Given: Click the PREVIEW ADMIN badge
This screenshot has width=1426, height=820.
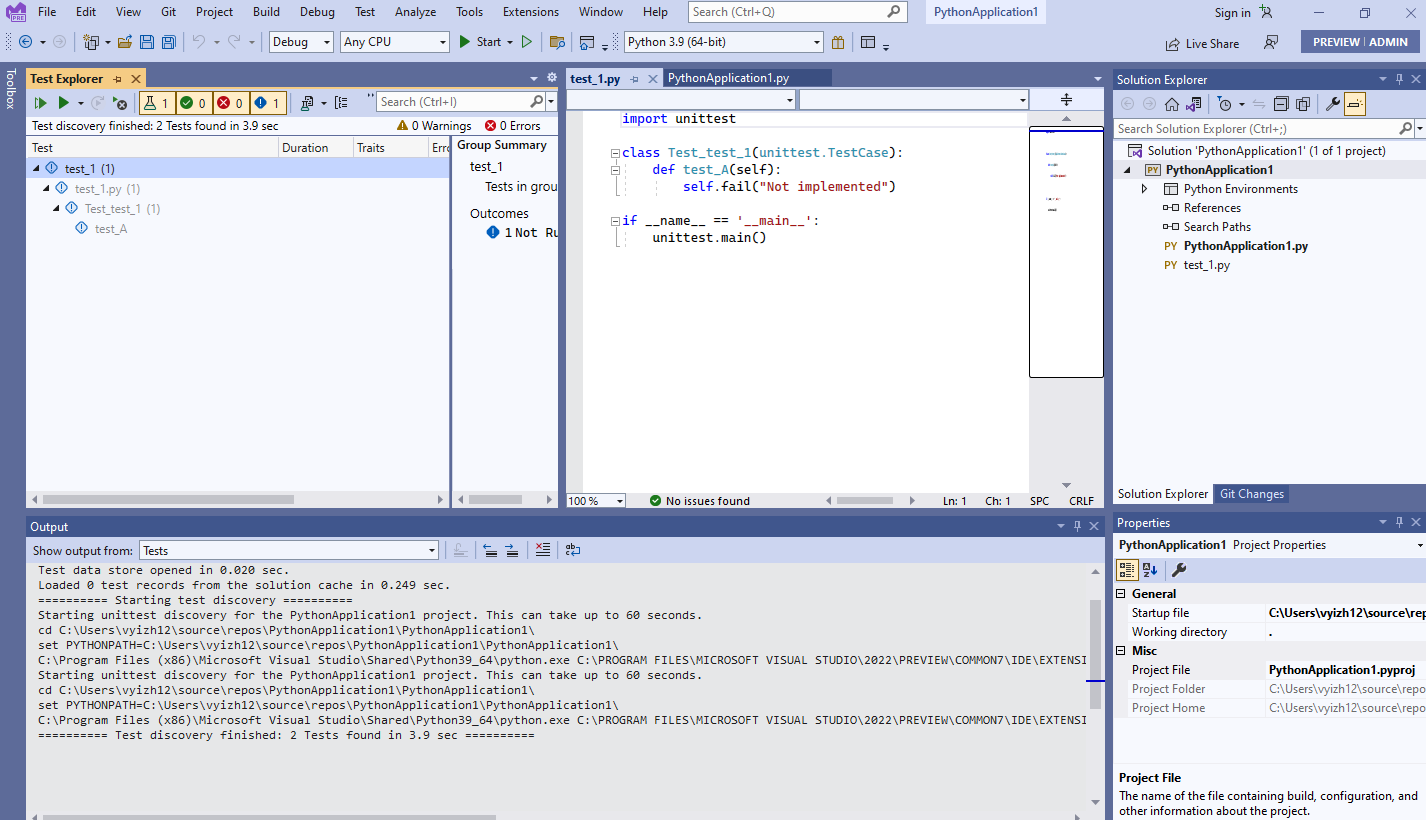Looking at the screenshot, I should coord(1360,42).
